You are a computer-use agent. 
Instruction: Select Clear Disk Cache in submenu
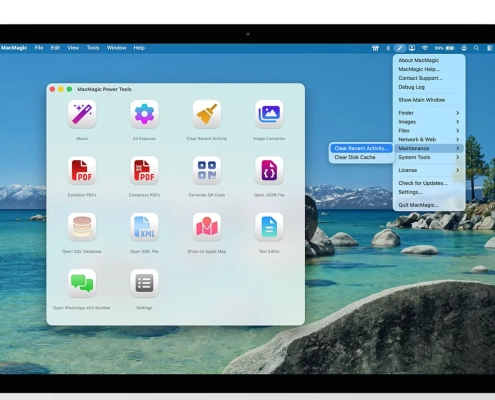tap(361, 157)
